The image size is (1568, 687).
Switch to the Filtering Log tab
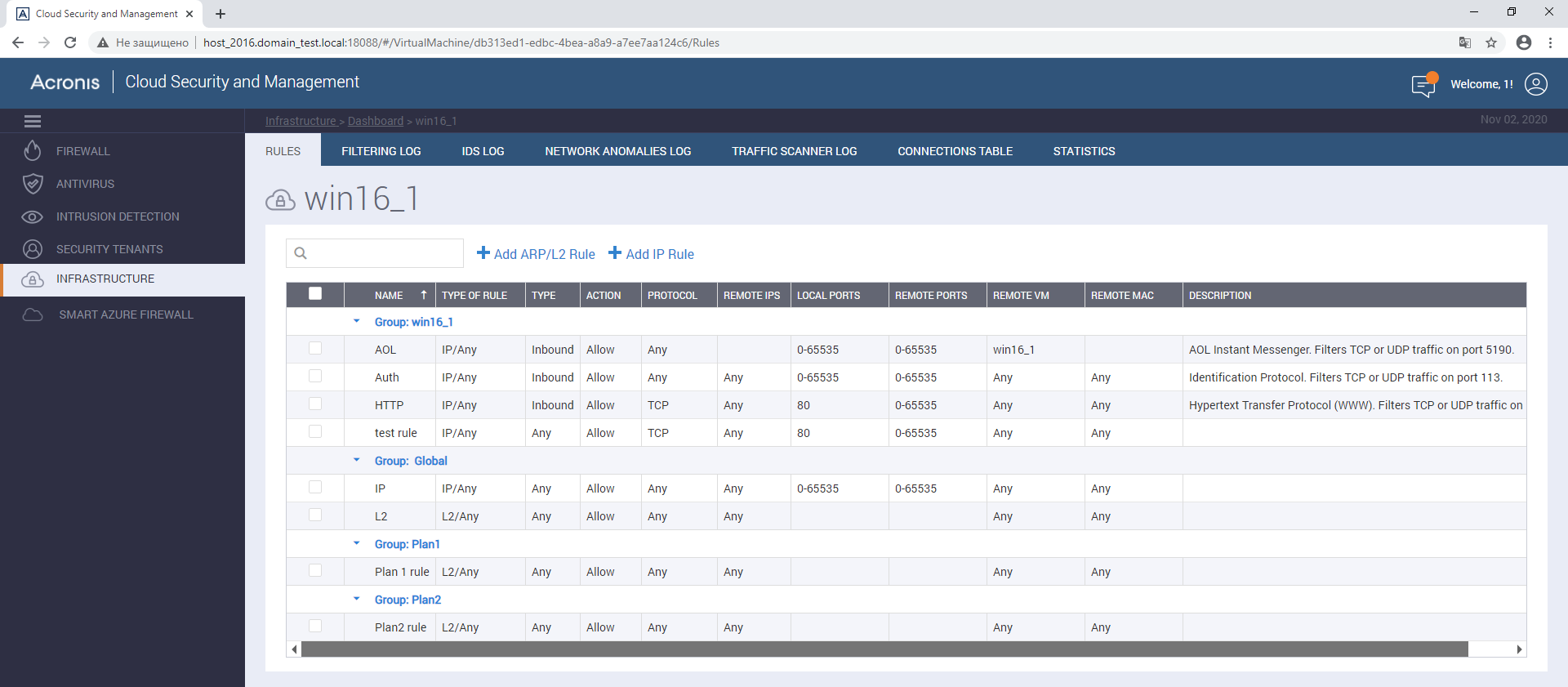381,151
